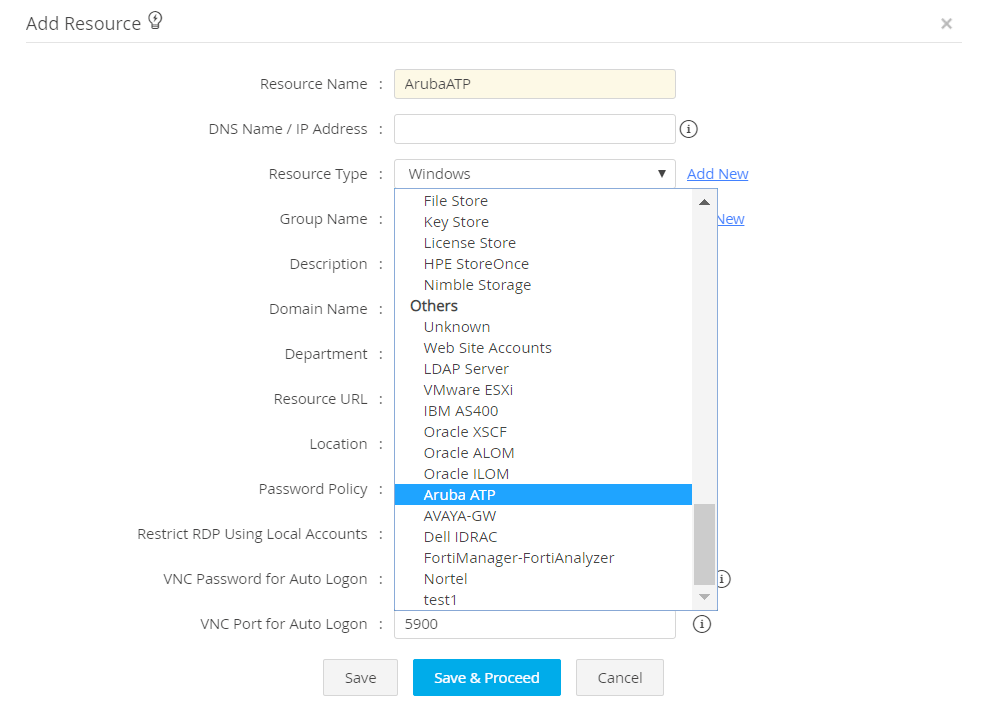This screenshot has width=983, height=714.
Task: Pick FortiManager-FortiAnalyzer from the list
Action: [x=518, y=558]
